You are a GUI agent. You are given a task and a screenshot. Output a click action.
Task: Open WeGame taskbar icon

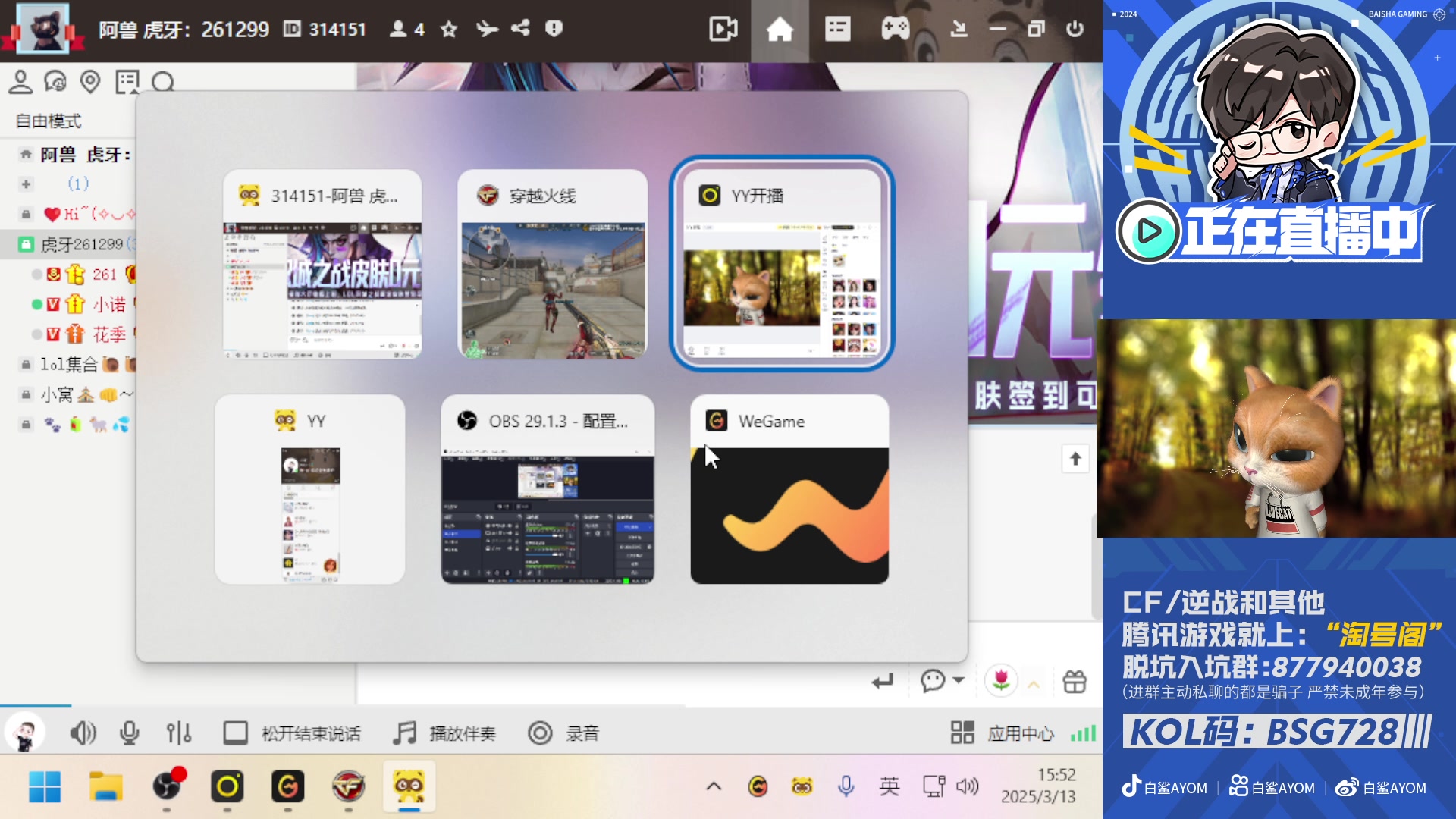coord(288,787)
